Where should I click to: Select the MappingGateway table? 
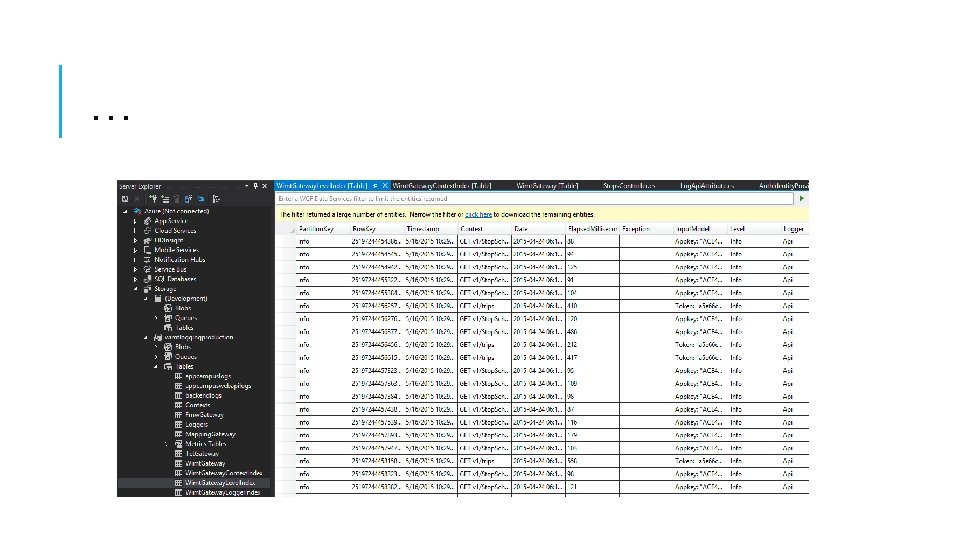(211, 434)
